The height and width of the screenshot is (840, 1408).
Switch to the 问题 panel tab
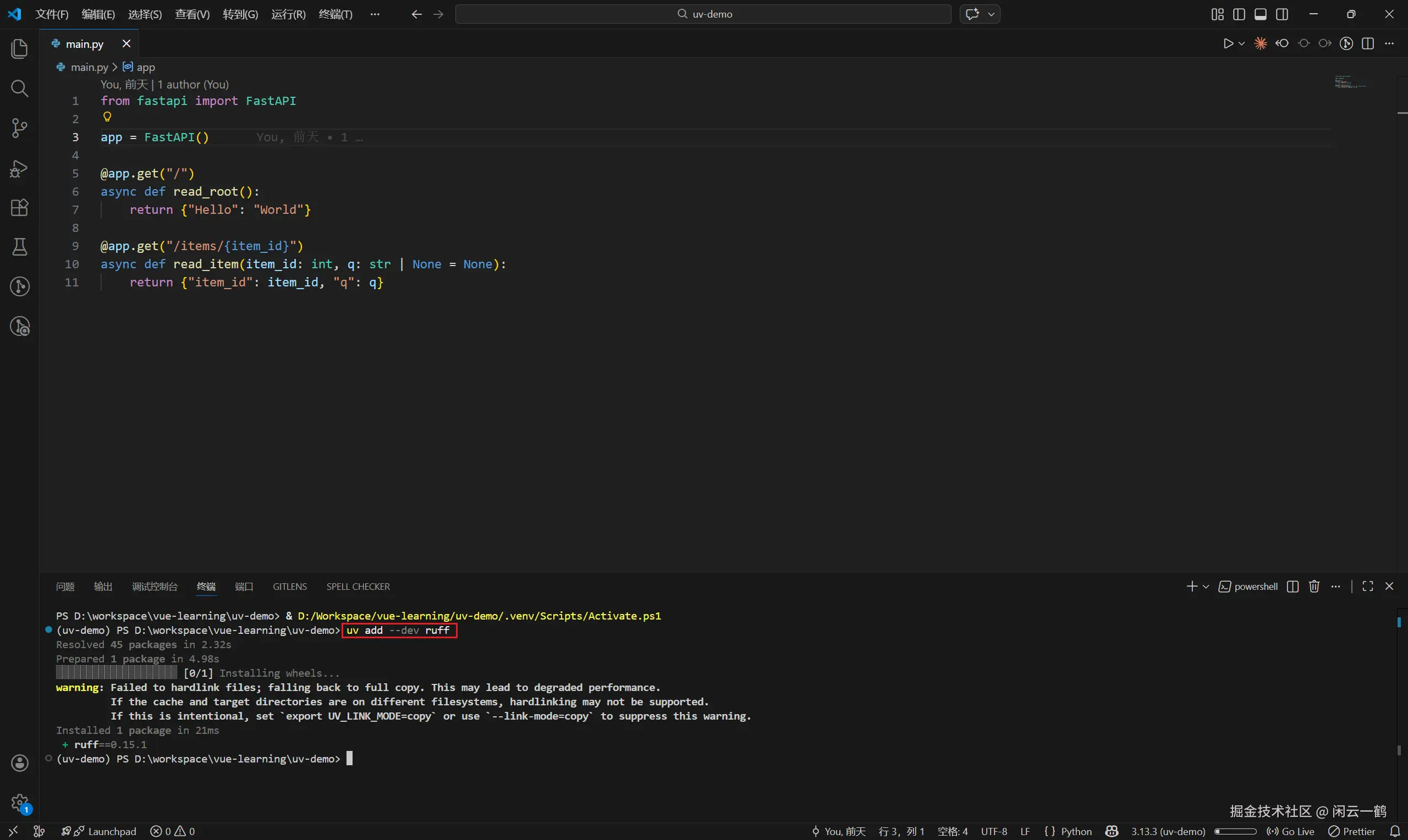pos(65,587)
